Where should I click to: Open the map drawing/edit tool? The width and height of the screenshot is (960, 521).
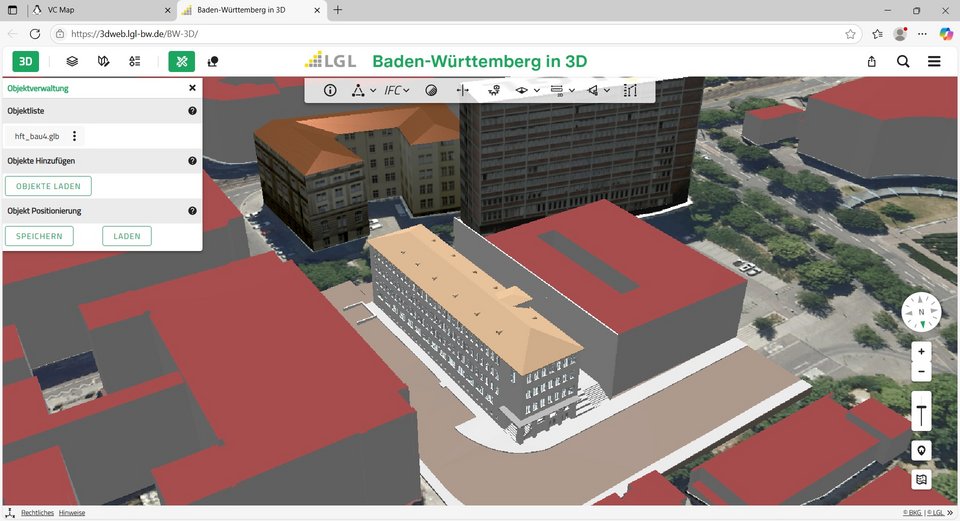(x=103, y=61)
